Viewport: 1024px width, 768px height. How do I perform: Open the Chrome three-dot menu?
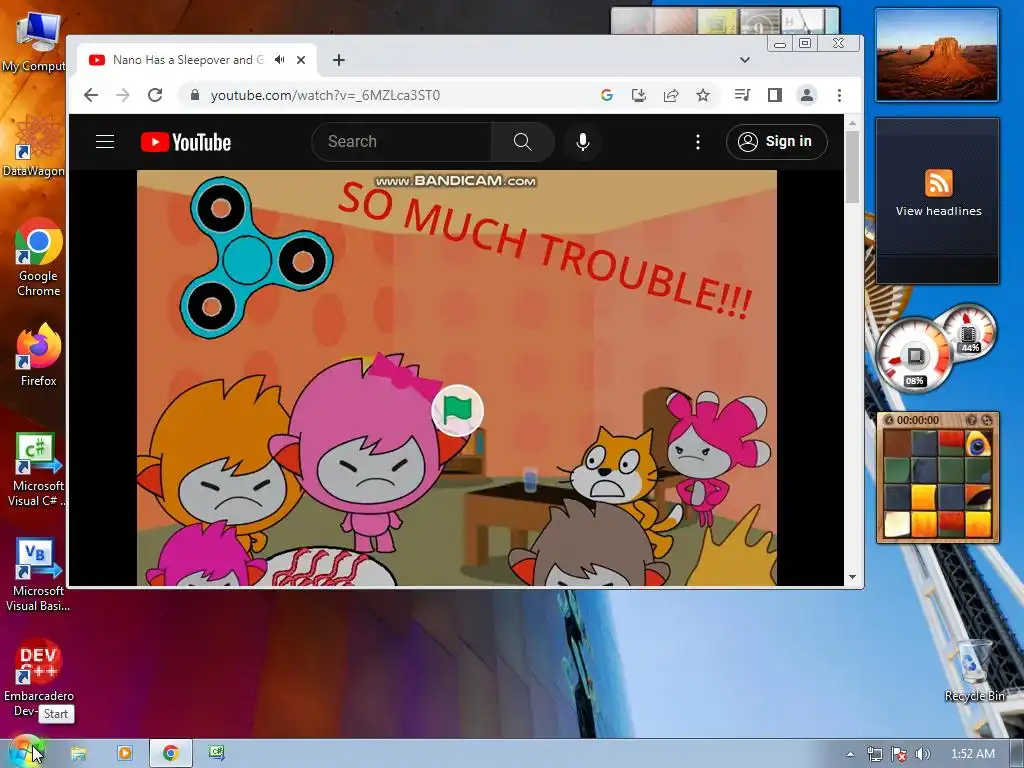click(839, 95)
